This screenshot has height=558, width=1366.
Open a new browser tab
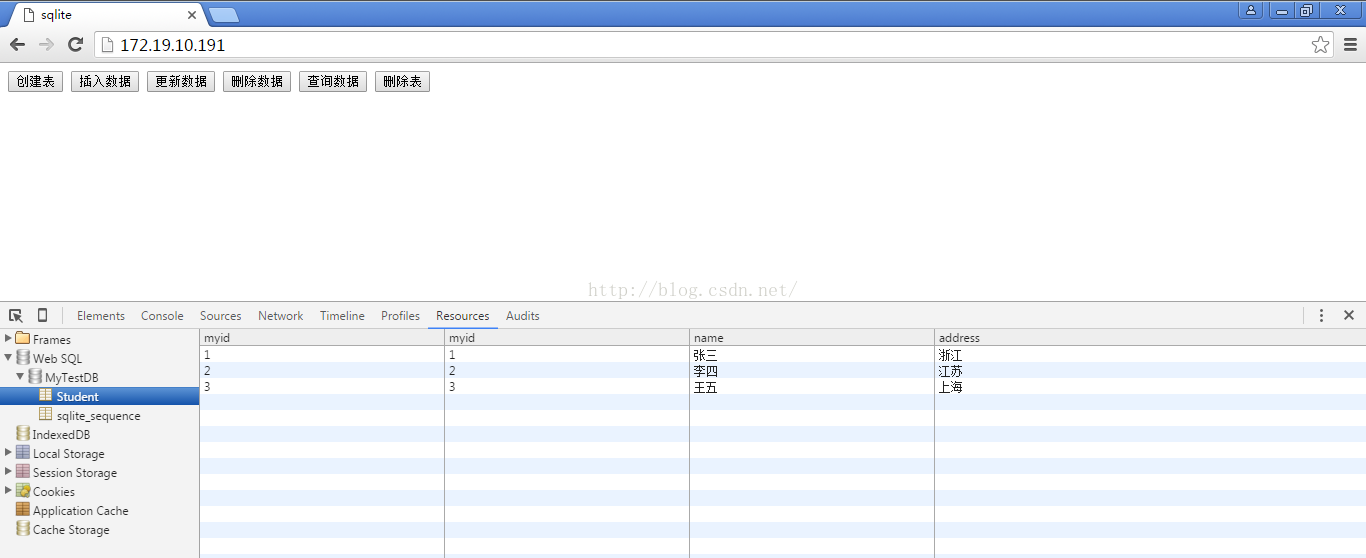tap(224, 15)
